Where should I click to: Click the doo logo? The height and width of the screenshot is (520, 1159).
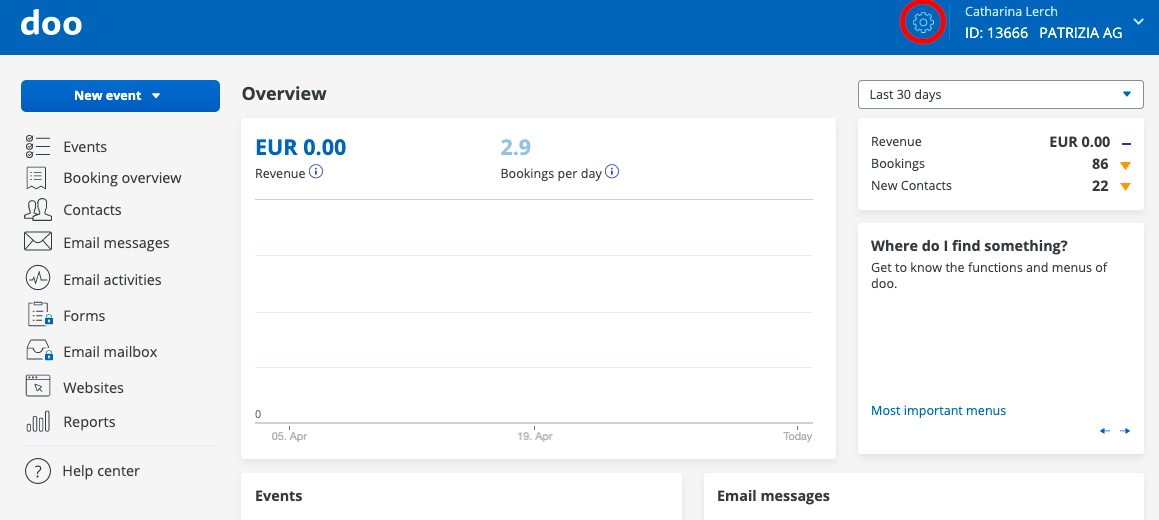(51, 23)
